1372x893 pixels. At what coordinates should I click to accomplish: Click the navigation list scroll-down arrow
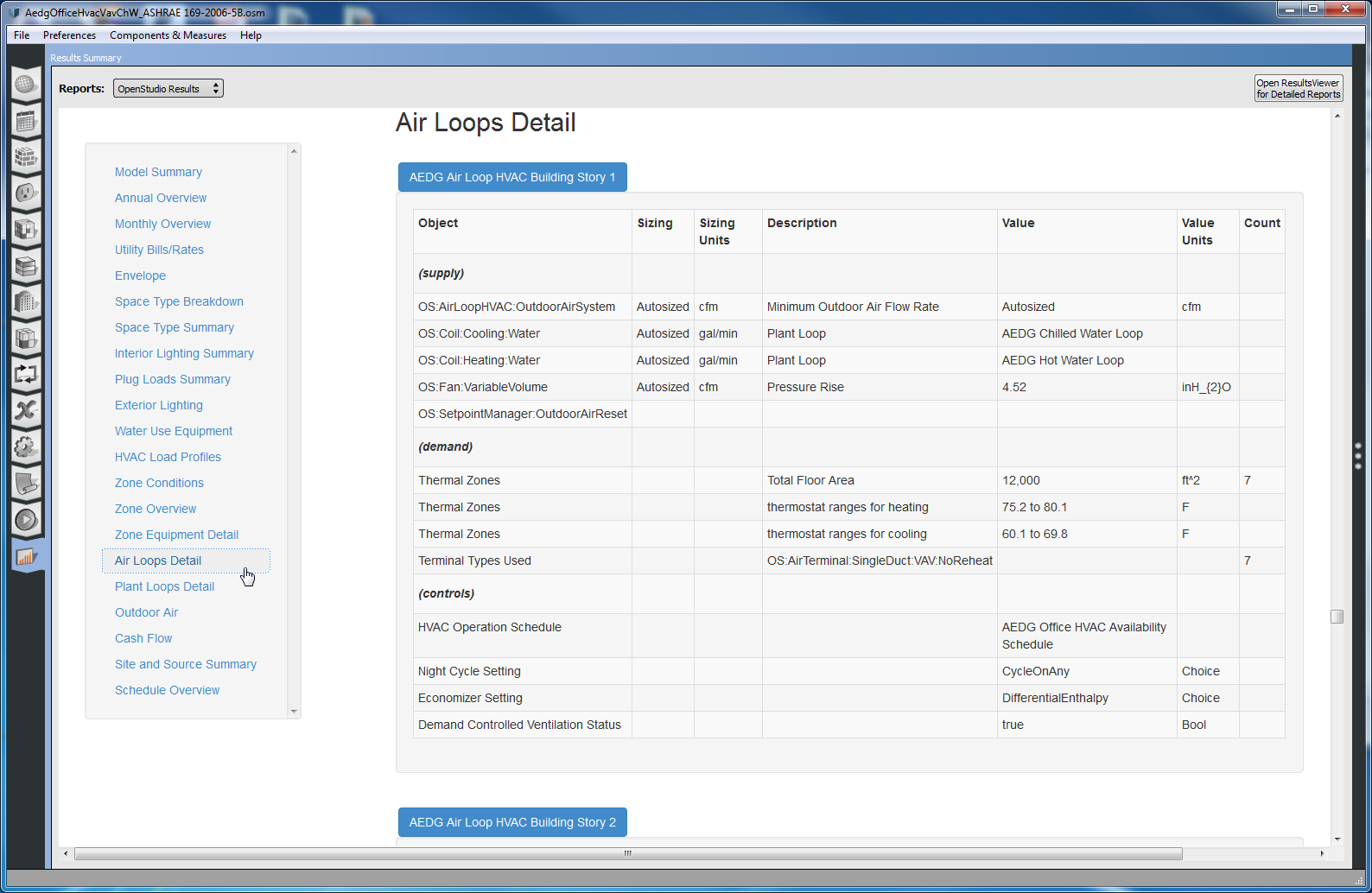pos(294,712)
